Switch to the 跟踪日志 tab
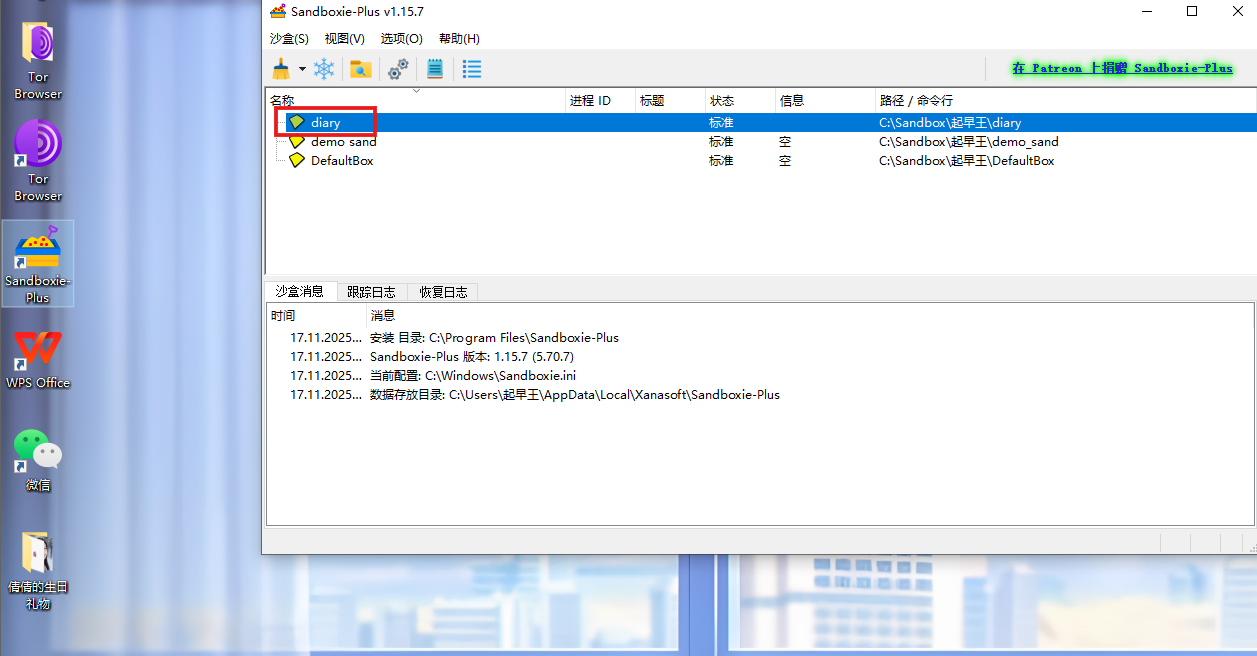 (371, 292)
